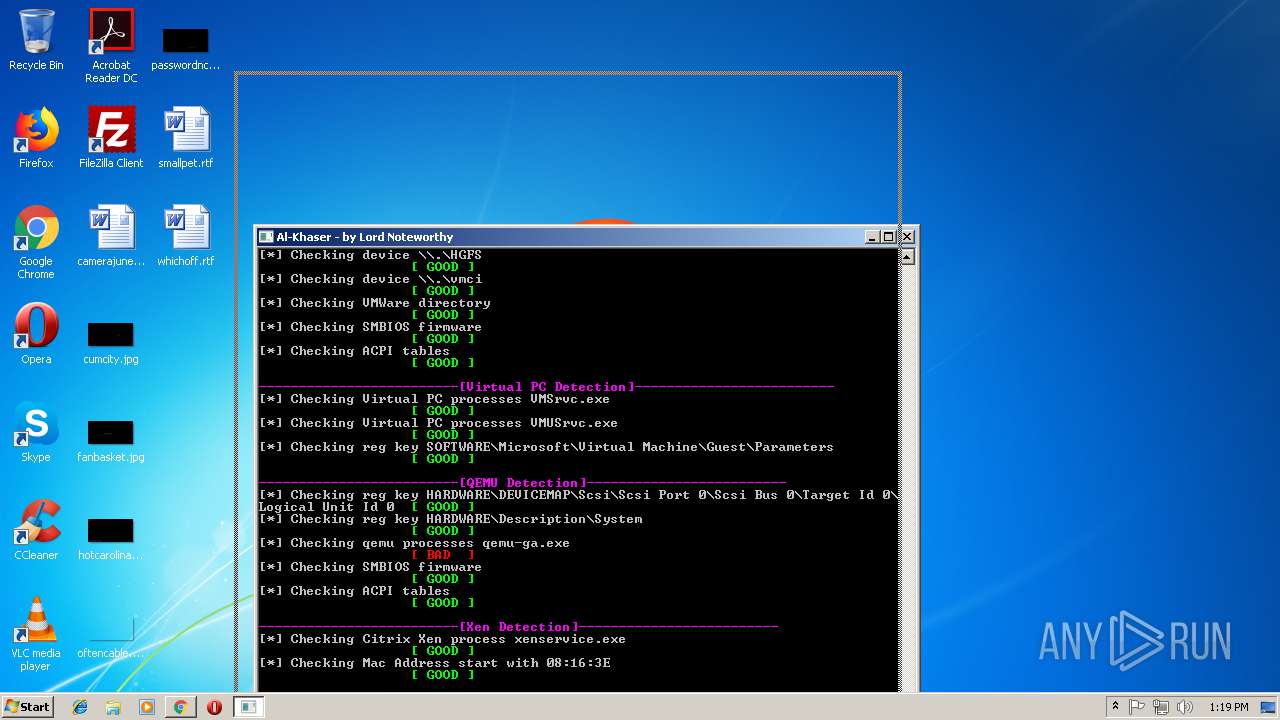Click 'Checking Mac Address start with 08:16:3E'
This screenshot has width=1280, height=720.
(434, 663)
